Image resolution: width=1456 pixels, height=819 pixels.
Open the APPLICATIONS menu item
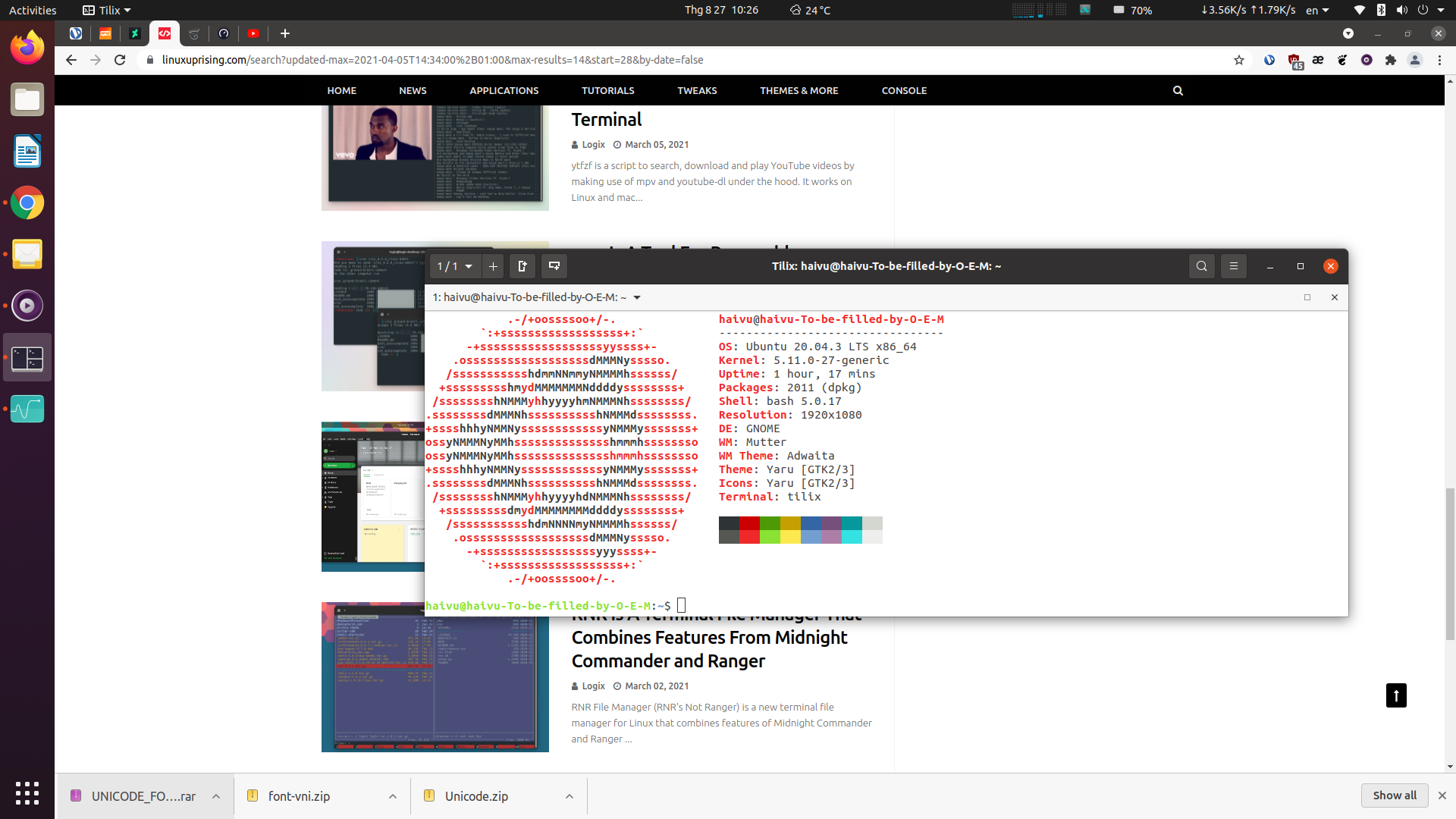[504, 90]
